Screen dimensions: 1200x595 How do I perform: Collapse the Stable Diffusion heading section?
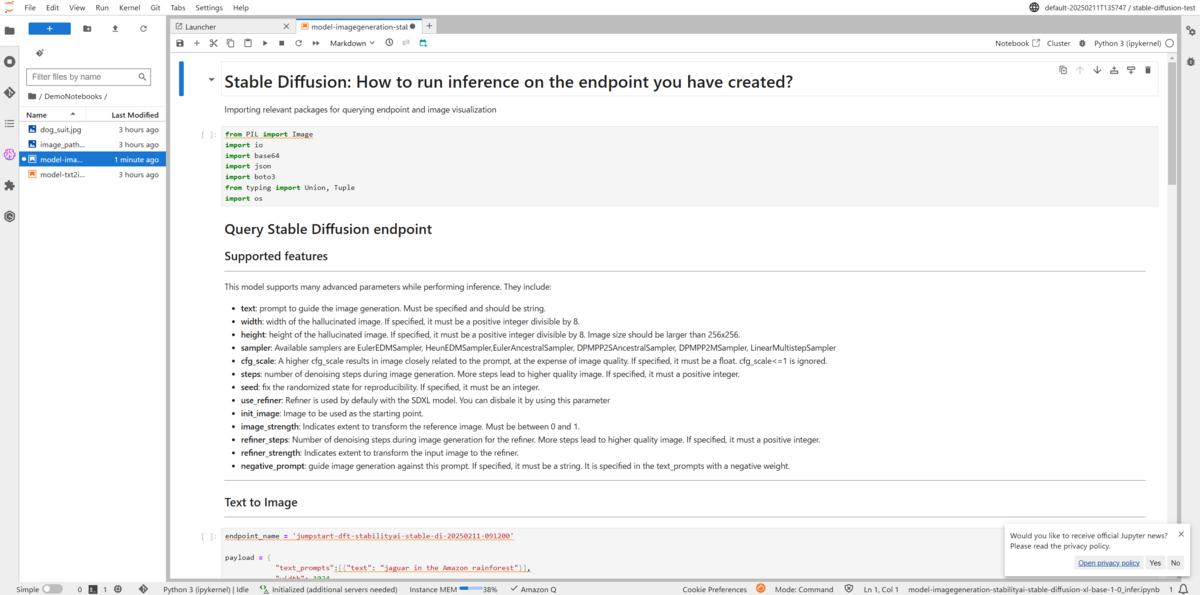click(211, 80)
